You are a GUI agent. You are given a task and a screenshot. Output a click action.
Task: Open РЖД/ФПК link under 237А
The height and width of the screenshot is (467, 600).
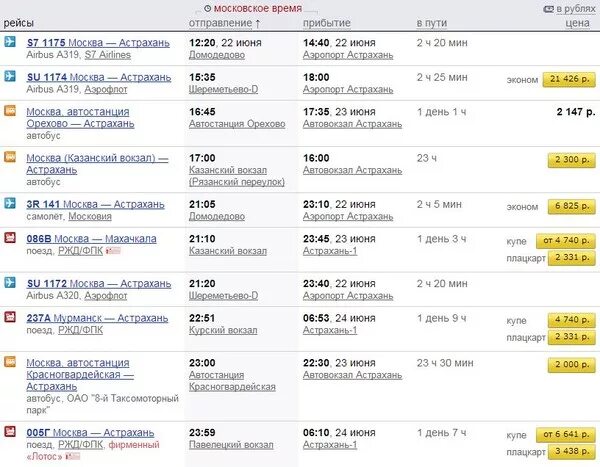80,330
